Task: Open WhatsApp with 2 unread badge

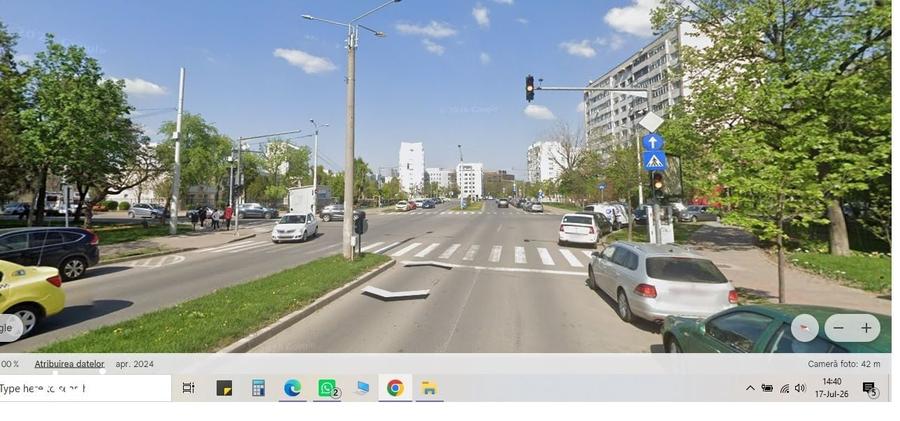Action: tap(328, 388)
